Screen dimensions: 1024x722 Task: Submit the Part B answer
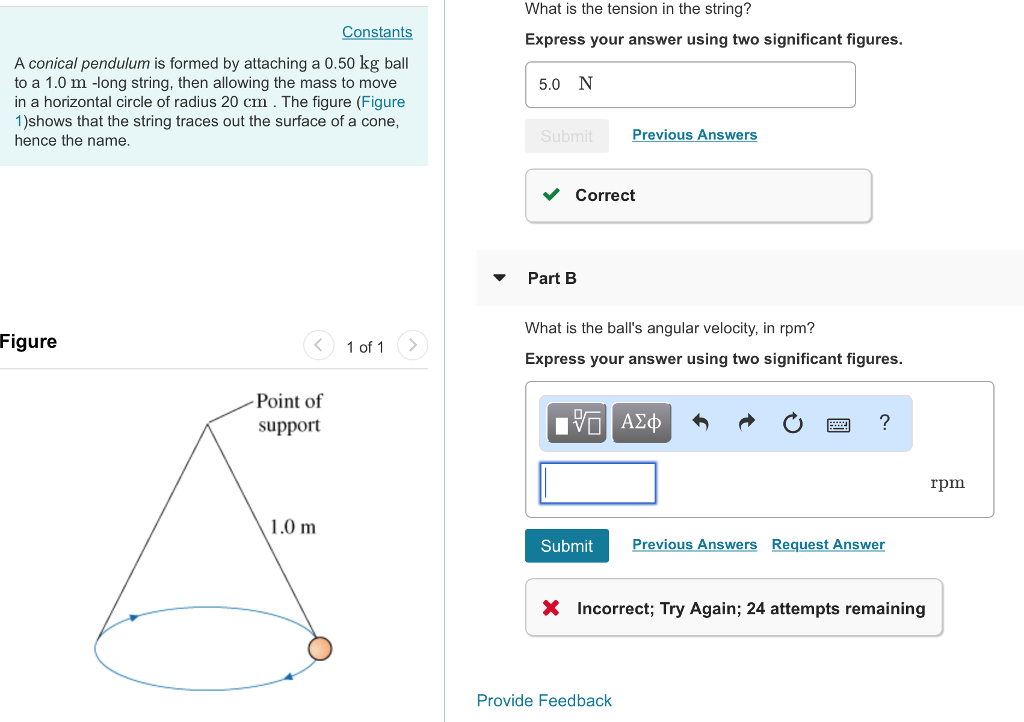(x=566, y=546)
